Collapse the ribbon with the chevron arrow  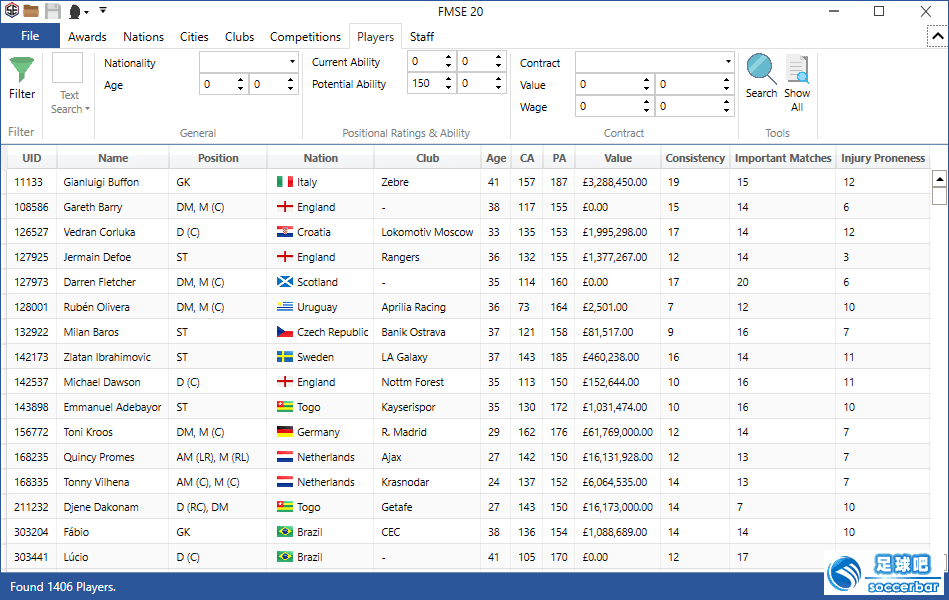935,37
